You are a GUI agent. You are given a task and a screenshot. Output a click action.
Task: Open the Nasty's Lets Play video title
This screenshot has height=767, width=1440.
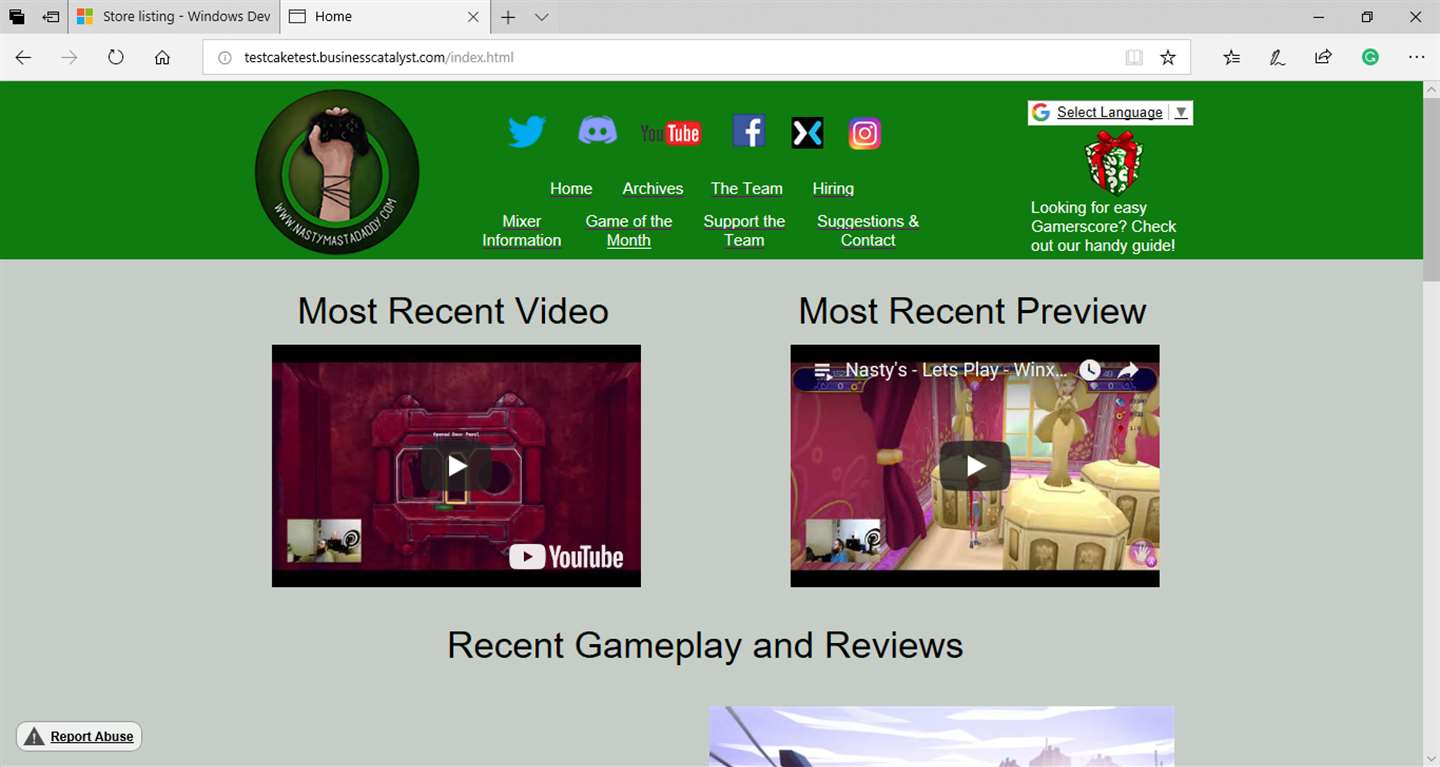(x=956, y=370)
